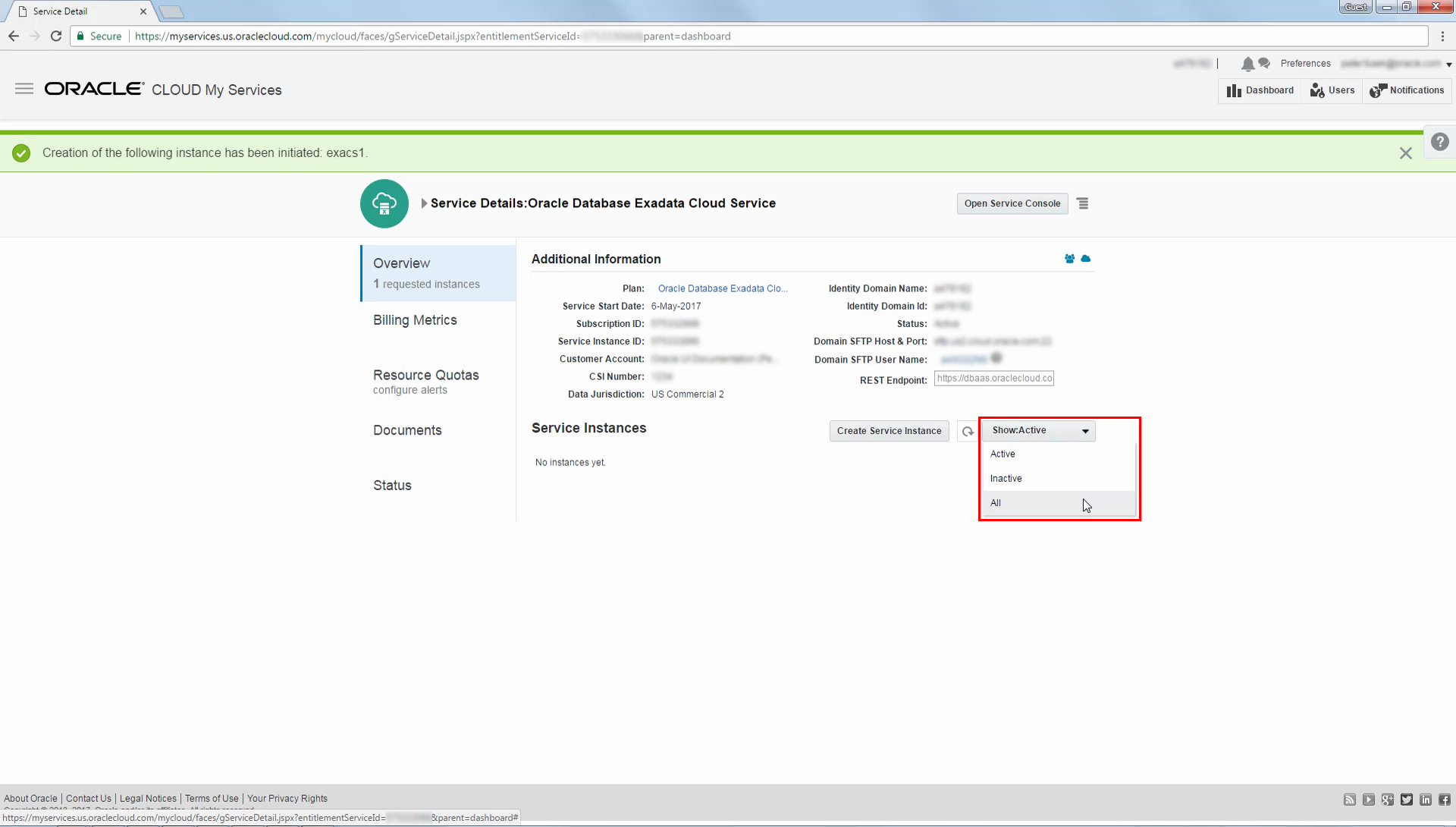
Task: Open the Twitter footer icon
Action: (x=1407, y=800)
